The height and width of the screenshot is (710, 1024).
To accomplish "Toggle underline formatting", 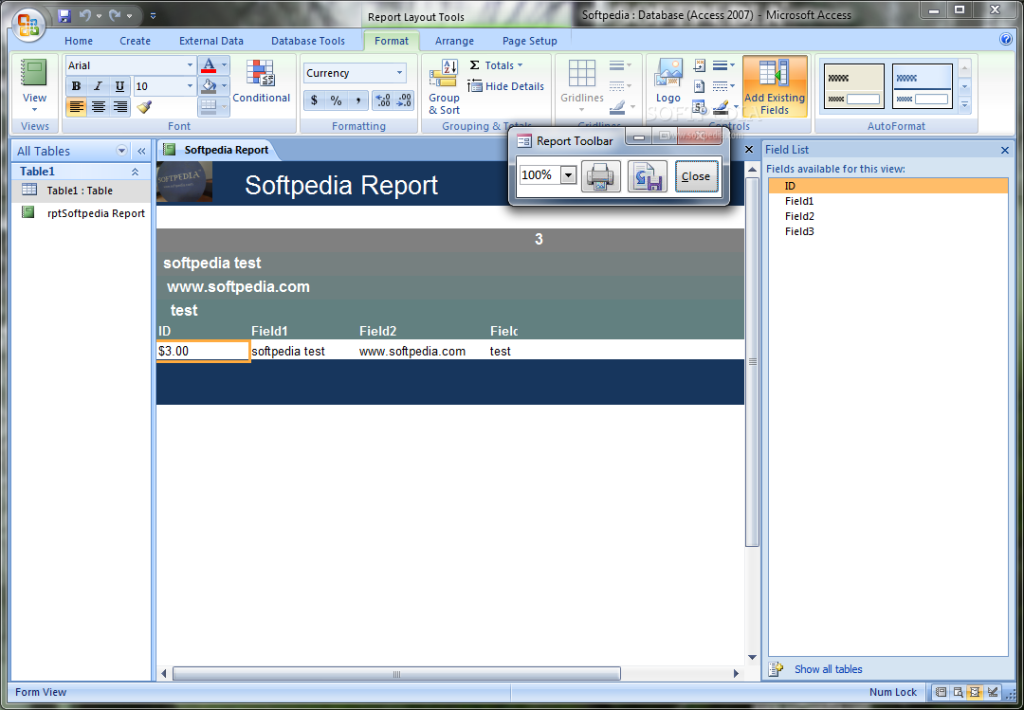I will click(x=120, y=85).
